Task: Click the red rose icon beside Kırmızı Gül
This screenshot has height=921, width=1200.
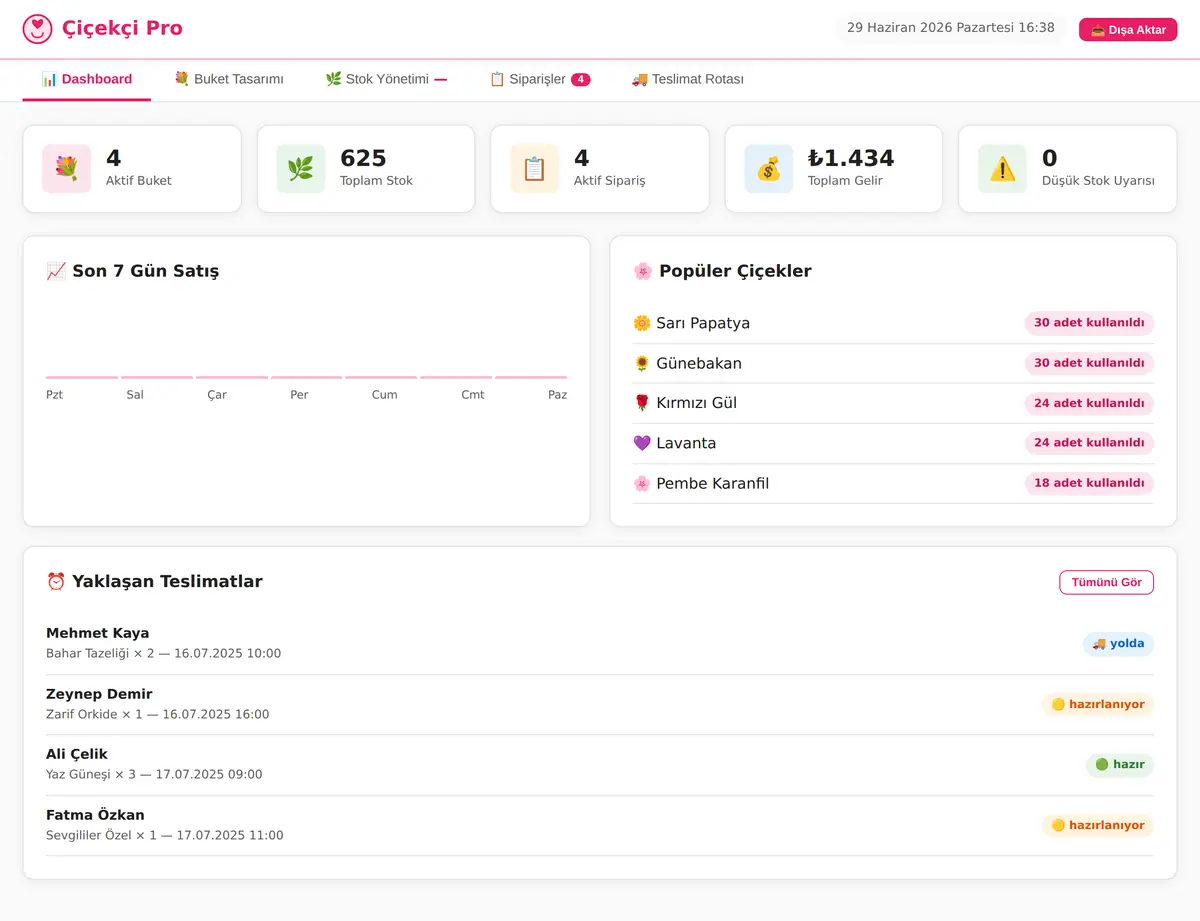Action: point(642,403)
